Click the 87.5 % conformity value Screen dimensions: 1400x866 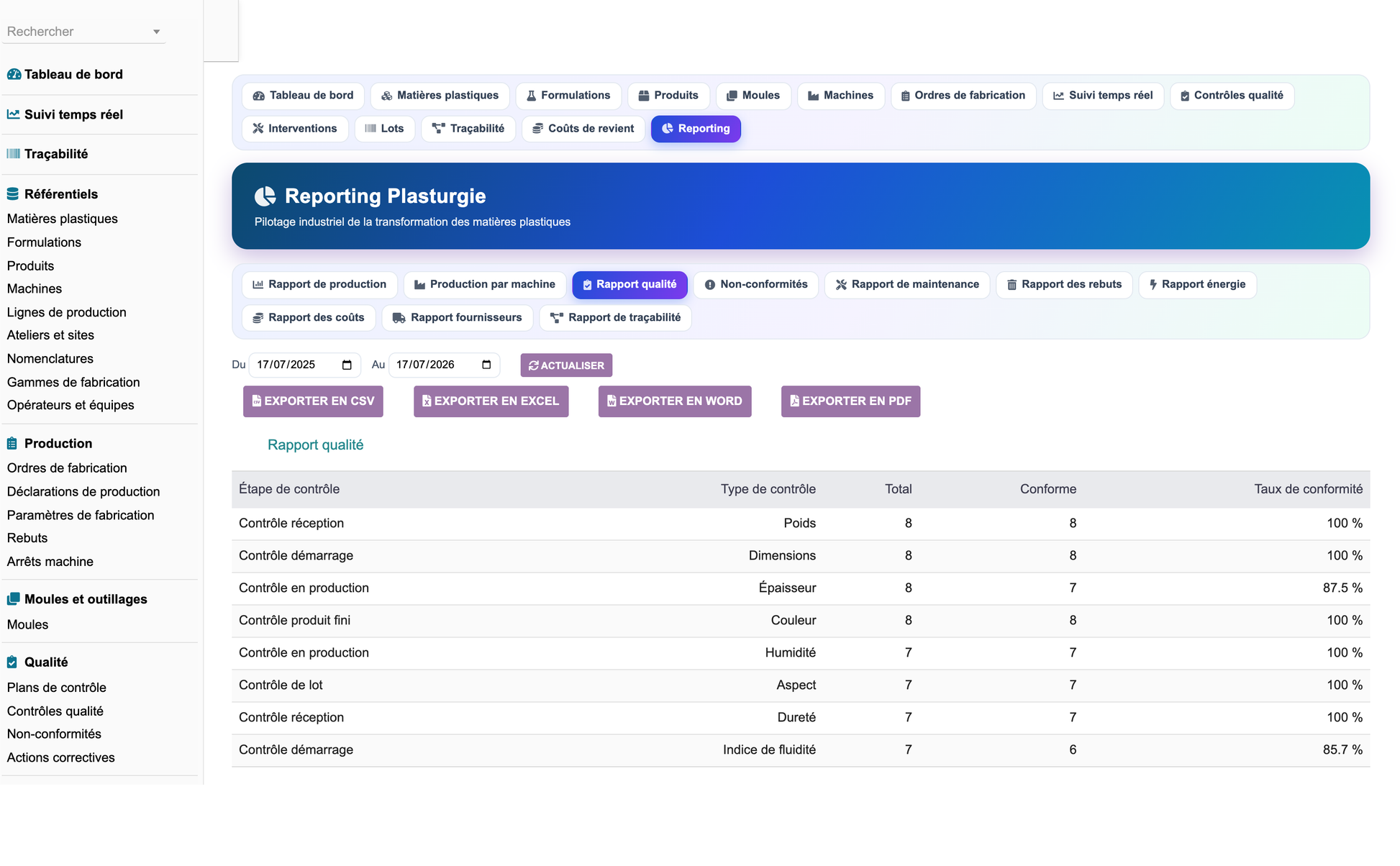tap(1342, 588)
